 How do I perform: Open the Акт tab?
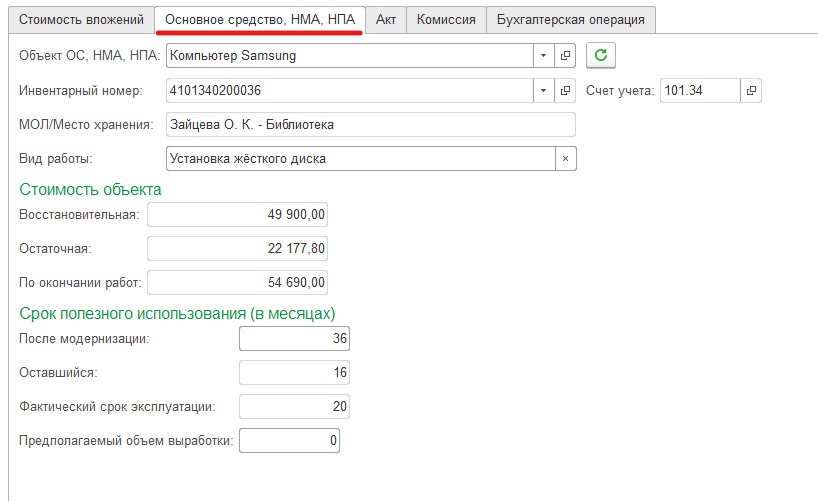point(386,19)
